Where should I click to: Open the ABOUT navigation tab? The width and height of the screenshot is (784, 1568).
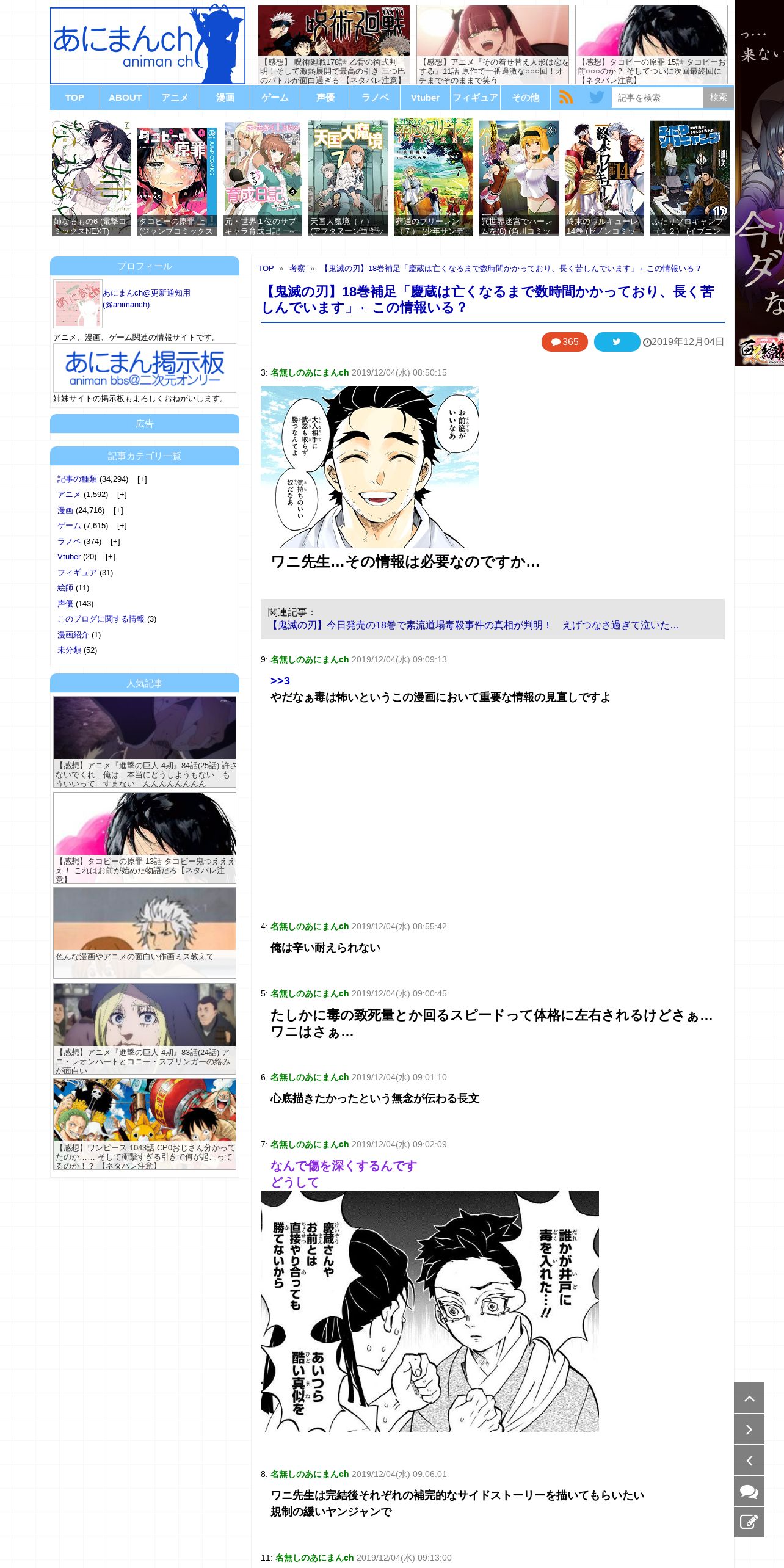pyautogui.click(x=125, y=98)
